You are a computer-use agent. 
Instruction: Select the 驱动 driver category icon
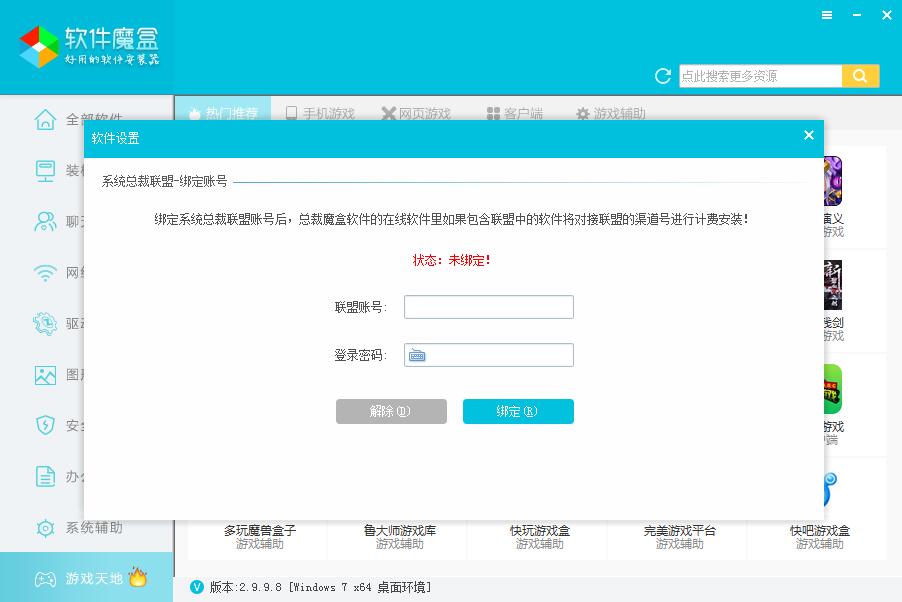(44, 323)
